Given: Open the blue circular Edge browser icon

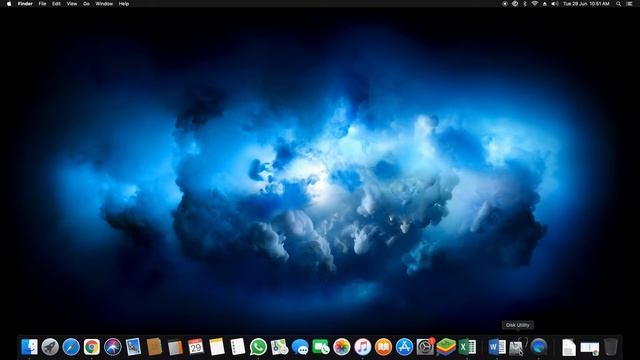Looking at the screenshot, I should coord(538,347).
